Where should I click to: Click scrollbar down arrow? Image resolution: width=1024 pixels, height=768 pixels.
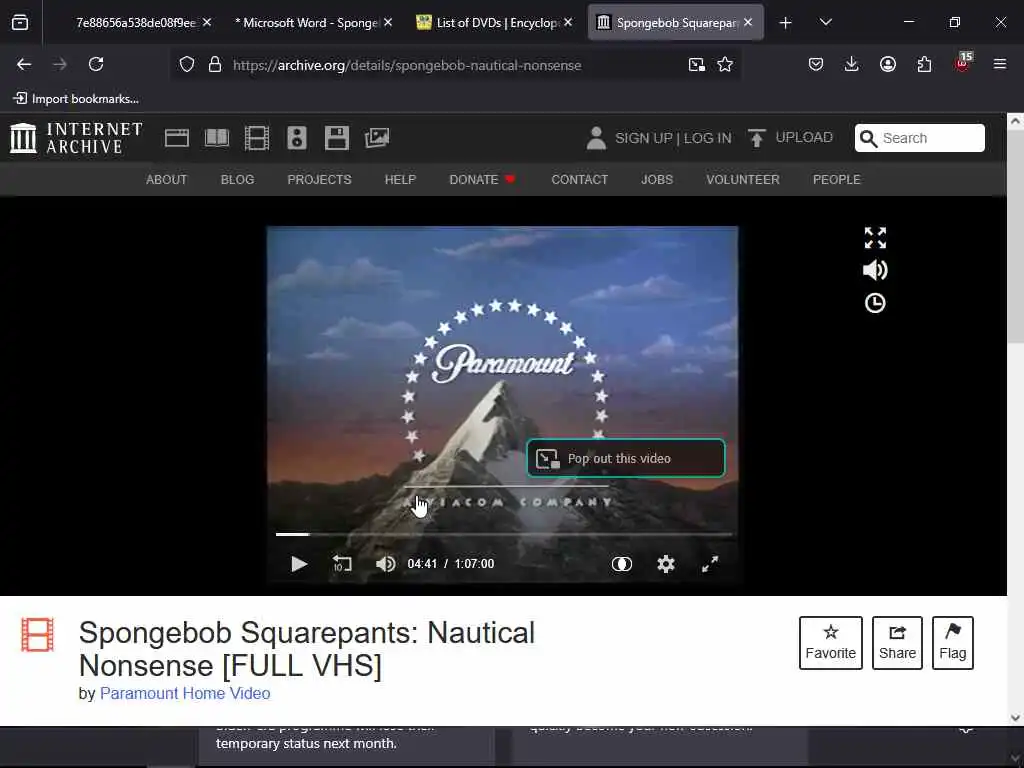tap(1015, 718)
